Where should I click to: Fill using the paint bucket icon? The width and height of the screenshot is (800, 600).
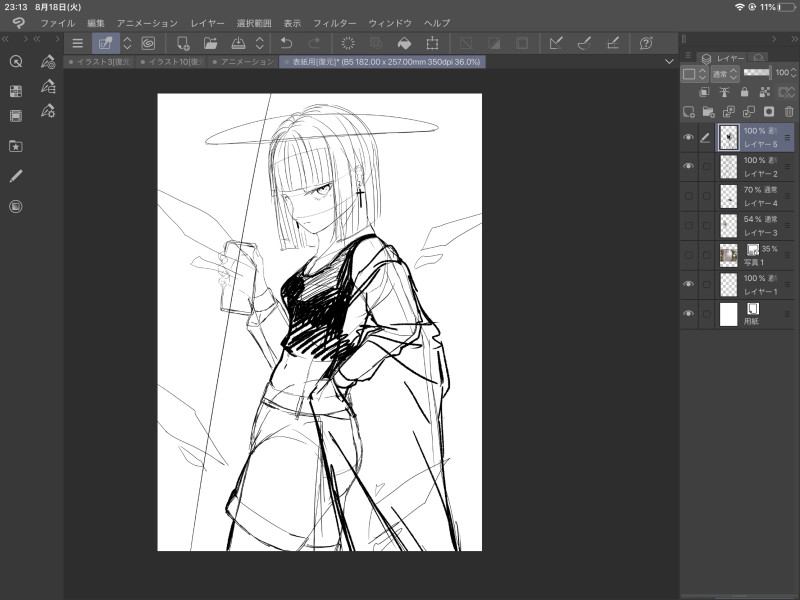point(404,43)
